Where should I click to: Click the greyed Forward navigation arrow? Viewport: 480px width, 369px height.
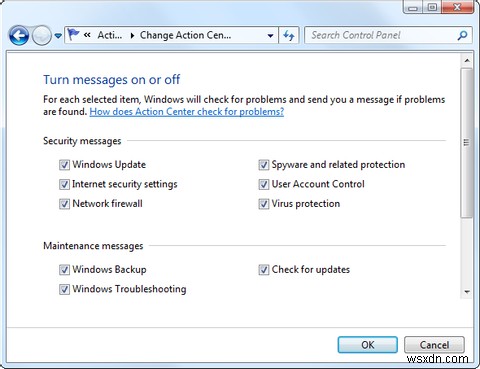click(42, 35)
